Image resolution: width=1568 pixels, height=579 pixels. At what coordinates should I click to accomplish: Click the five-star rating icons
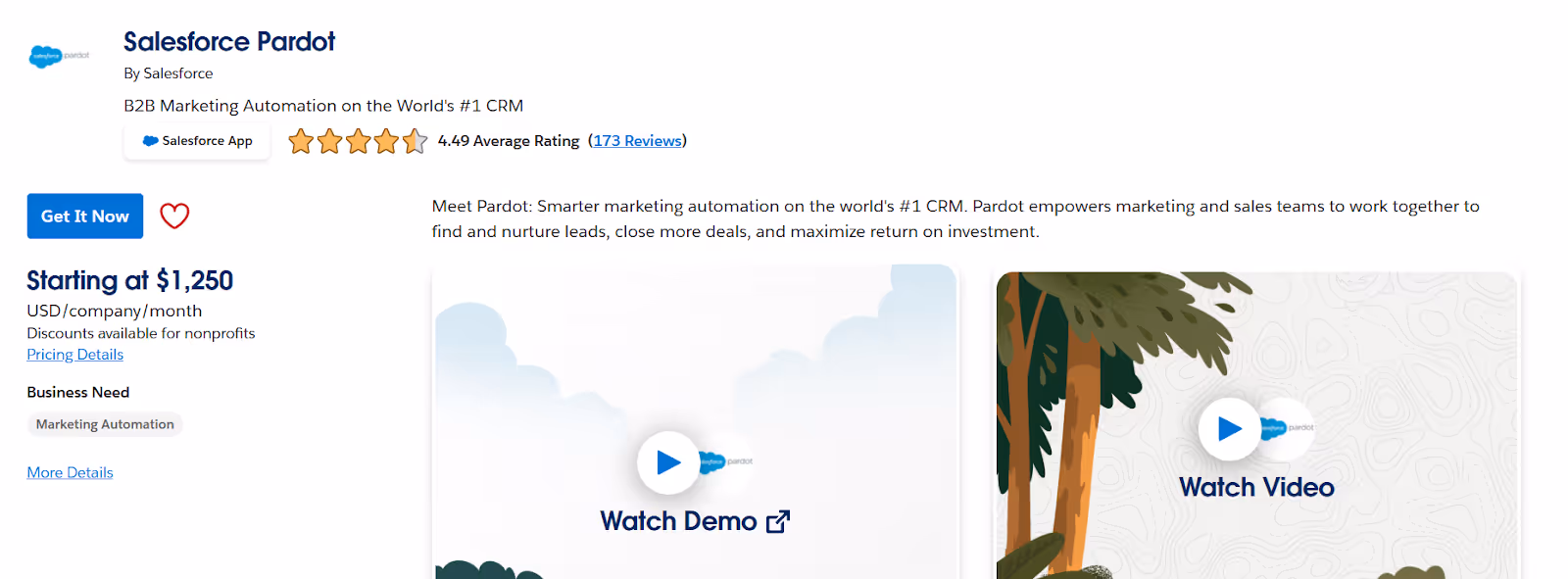click(x=358, y=141)
